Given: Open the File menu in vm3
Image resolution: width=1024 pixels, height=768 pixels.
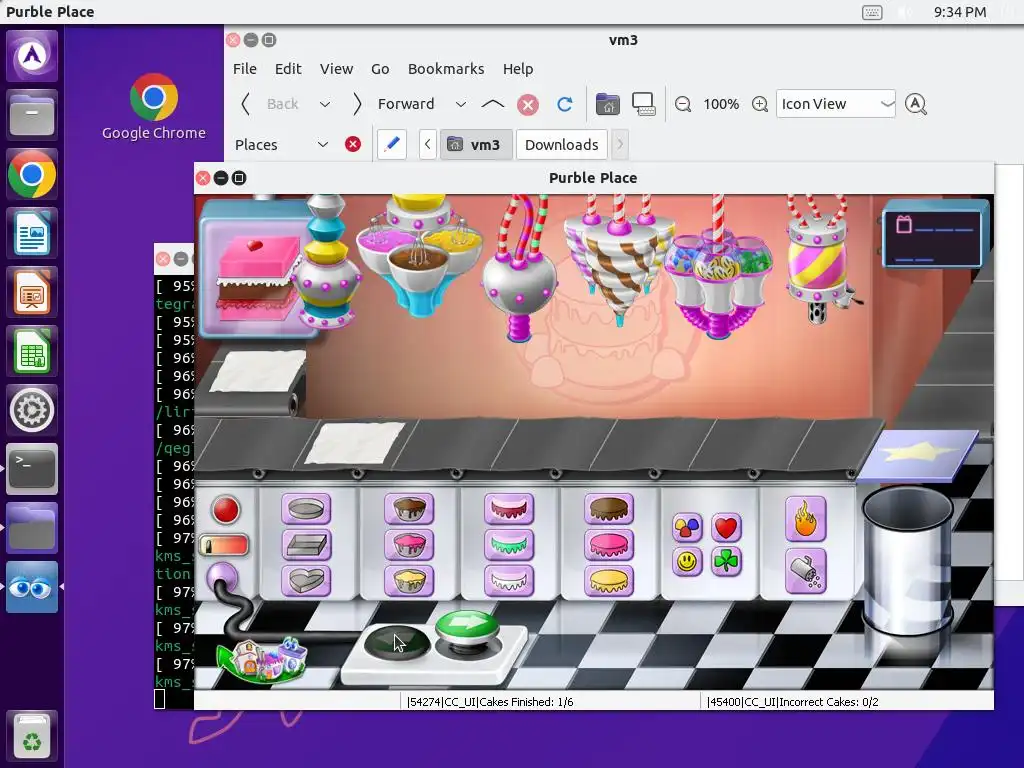Looking at the screenshot, I should 245,69.
